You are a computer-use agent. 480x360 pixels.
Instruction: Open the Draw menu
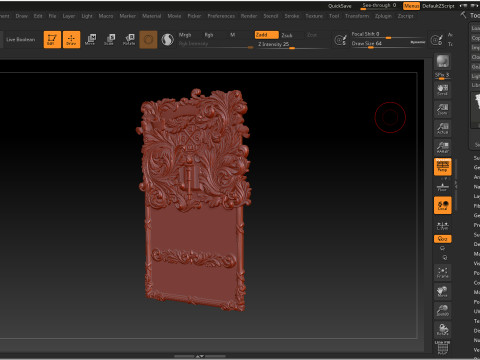point(21,16)
